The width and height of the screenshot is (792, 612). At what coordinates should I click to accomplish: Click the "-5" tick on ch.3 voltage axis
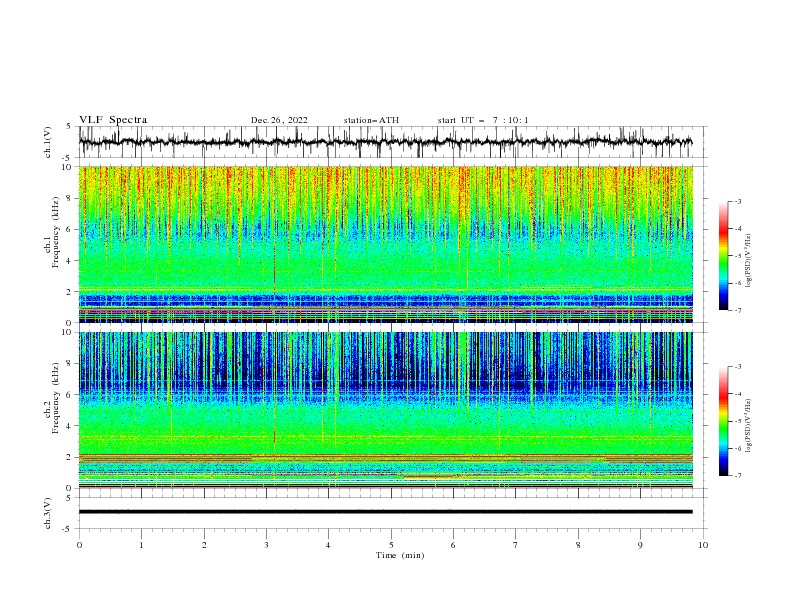point(68,529)
